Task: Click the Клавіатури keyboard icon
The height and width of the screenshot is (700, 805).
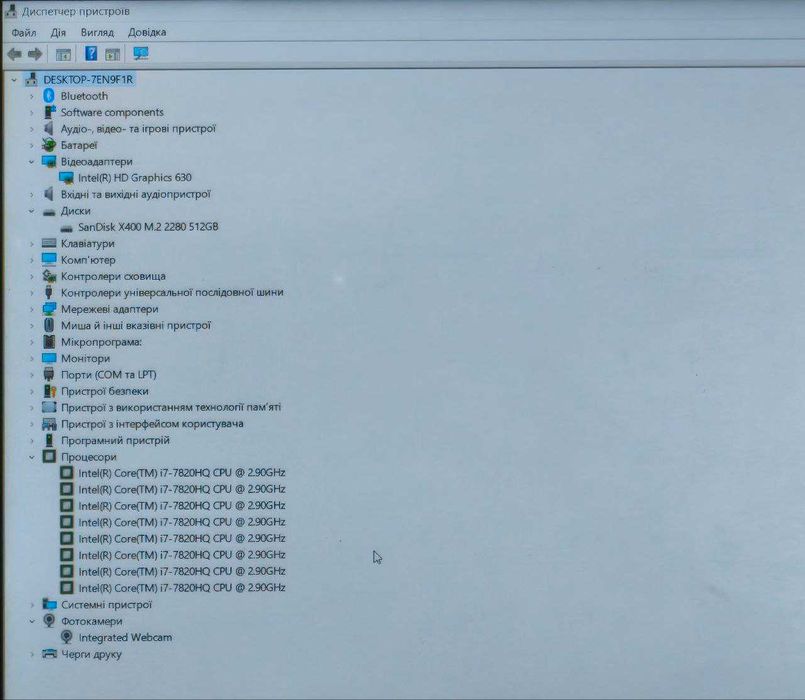Action: pyautogui.click(x=49, y=243)
